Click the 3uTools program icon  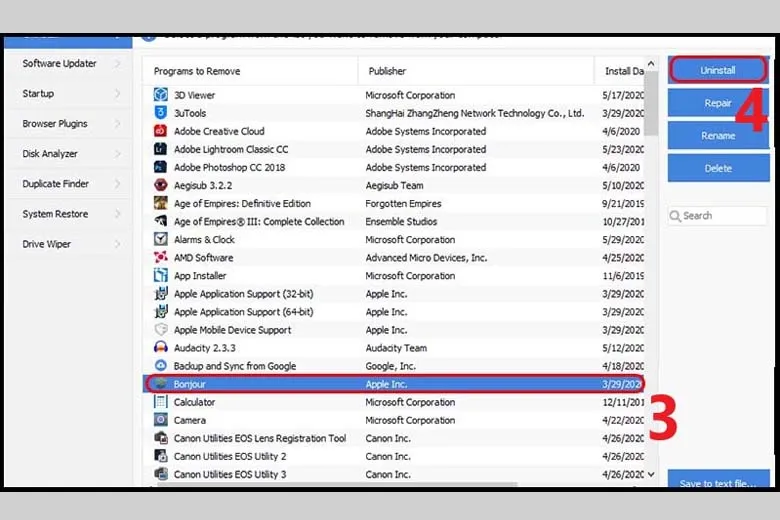coord(160,112)
